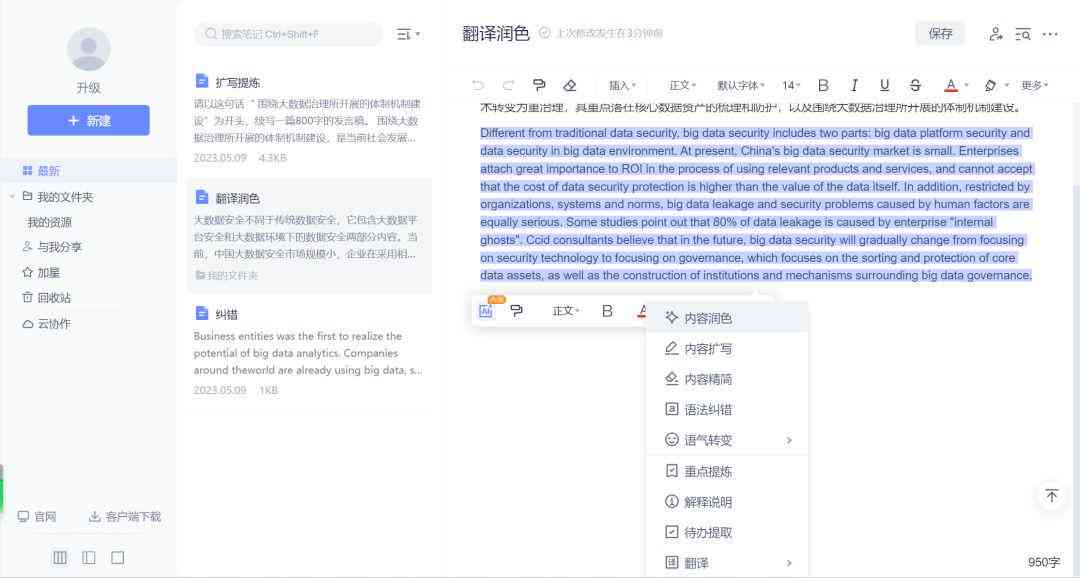Choose 解释说明 from AI menu
The height and width of the screenshot is (578, 1080).
(x=727, y=502)
